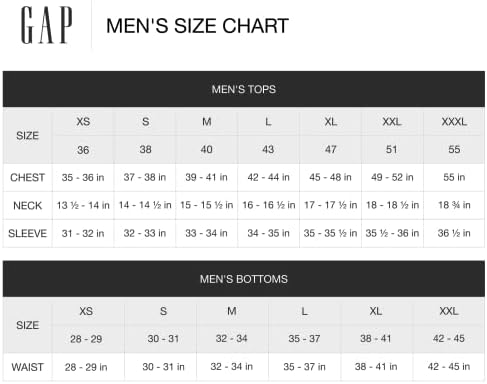Select the MEN'S TOPS header bar
The width and height of the screenshot is (487, 384).
244,89
